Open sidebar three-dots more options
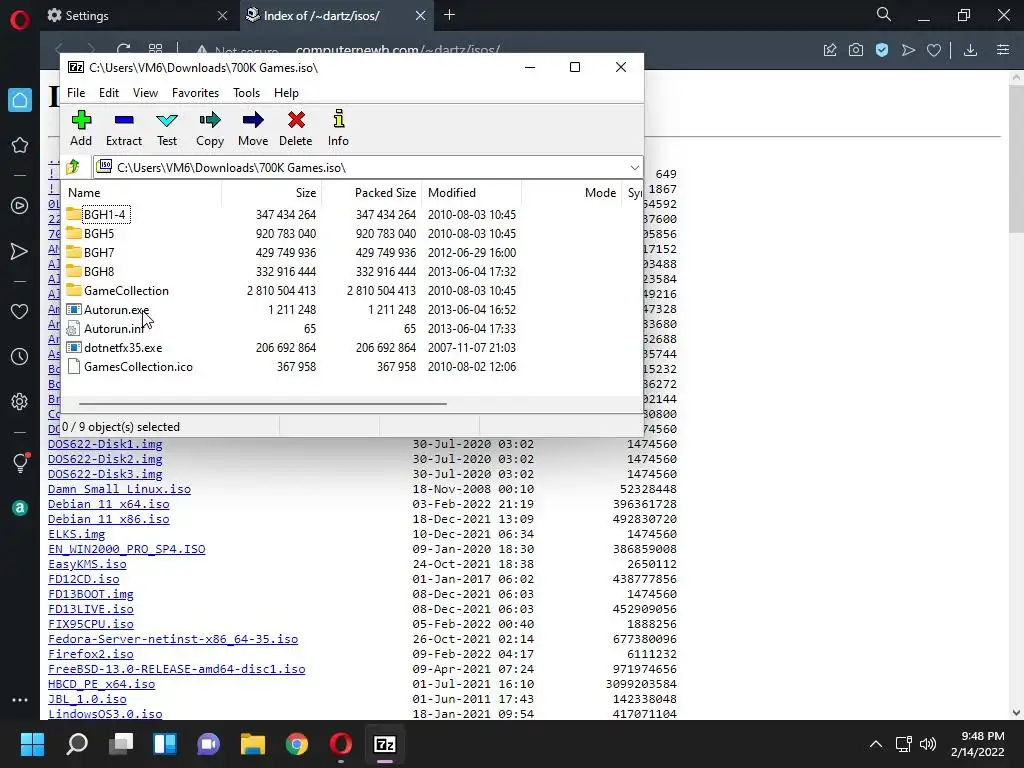This screenshot has width=1024, height=768. [20, 699]
